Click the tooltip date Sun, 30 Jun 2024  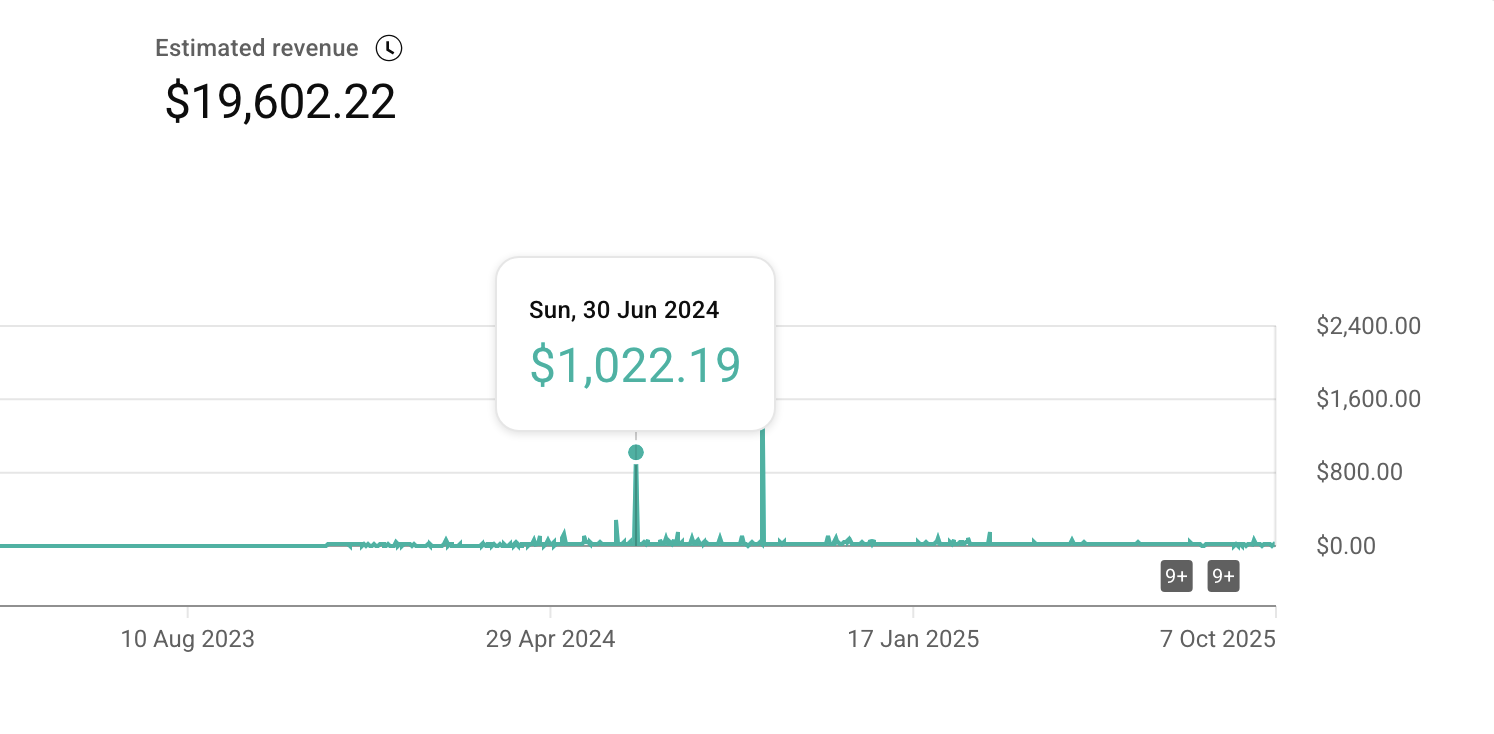624,310
